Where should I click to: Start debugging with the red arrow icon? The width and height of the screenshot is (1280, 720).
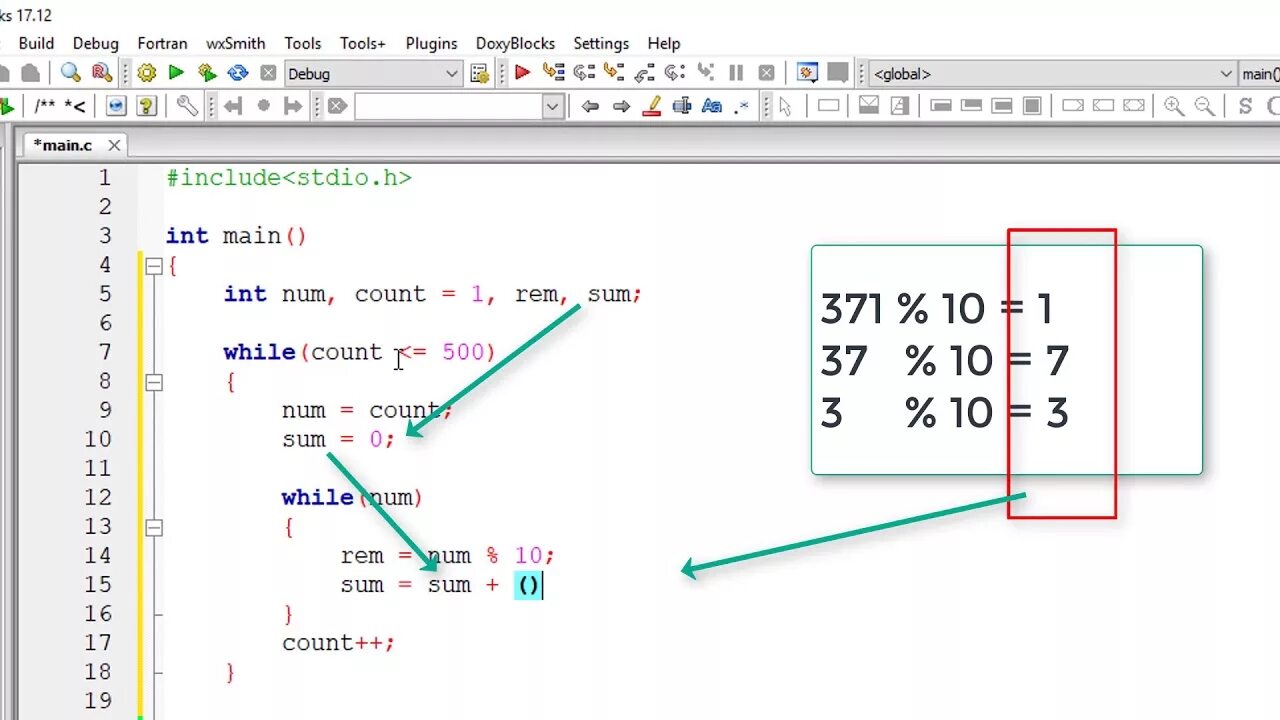point(522,73)
